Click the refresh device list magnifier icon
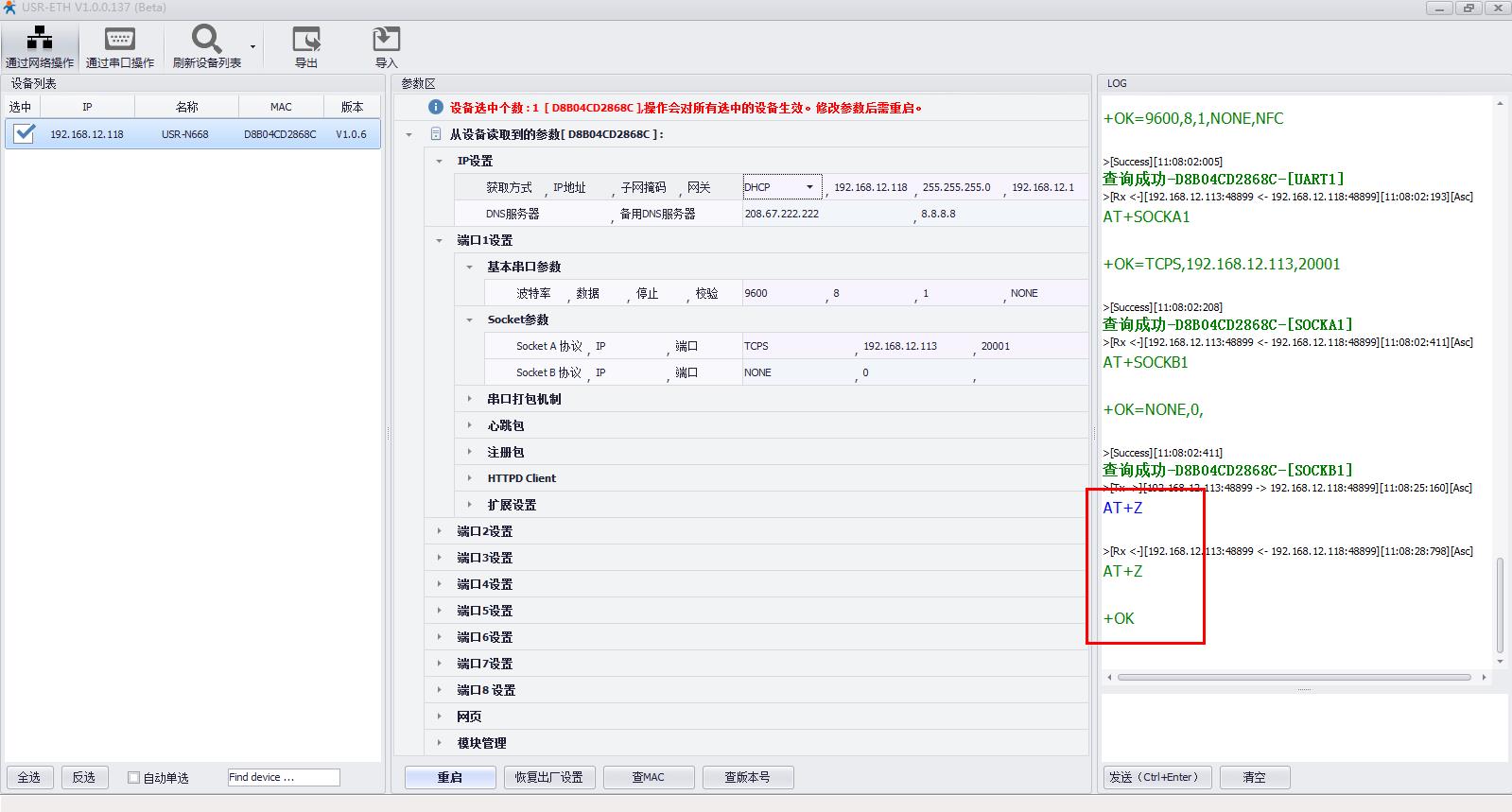Screen dimensions: 1512x812 point(206,39)
